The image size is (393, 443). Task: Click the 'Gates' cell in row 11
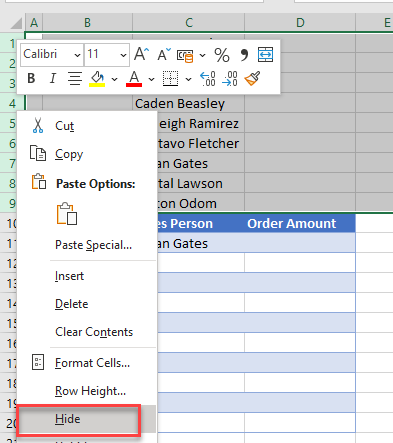coord(201,244)
